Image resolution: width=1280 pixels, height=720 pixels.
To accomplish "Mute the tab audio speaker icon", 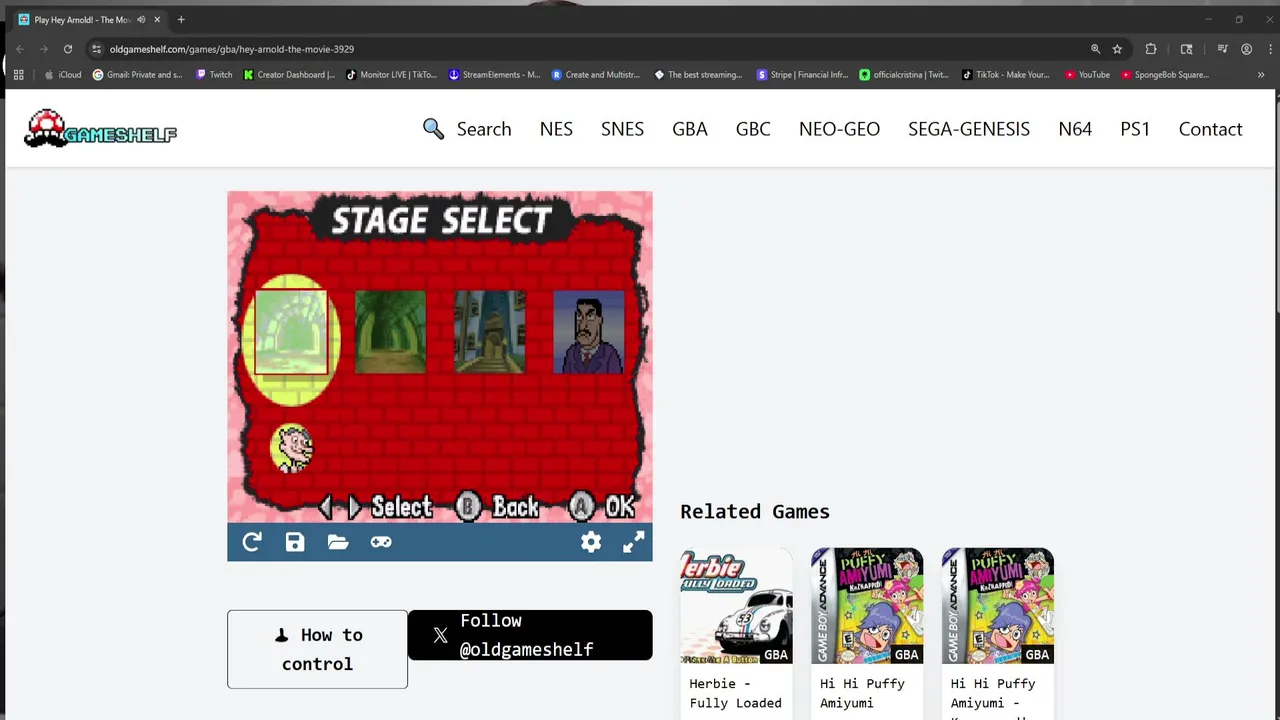I will tap(141, 20).
